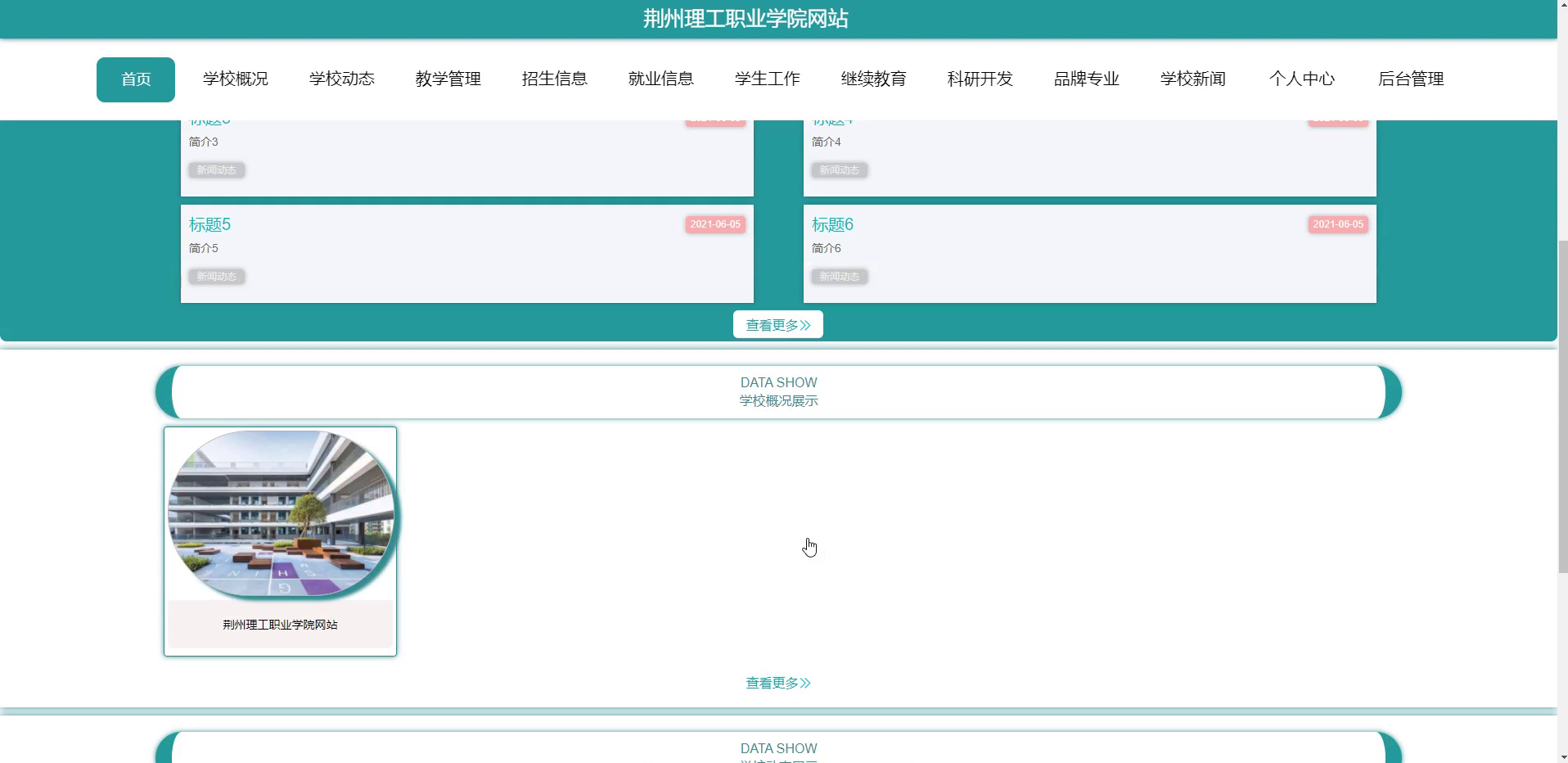Click the 简介4 description text
This screenshot has height=763, width=1568.
(827, 142)
